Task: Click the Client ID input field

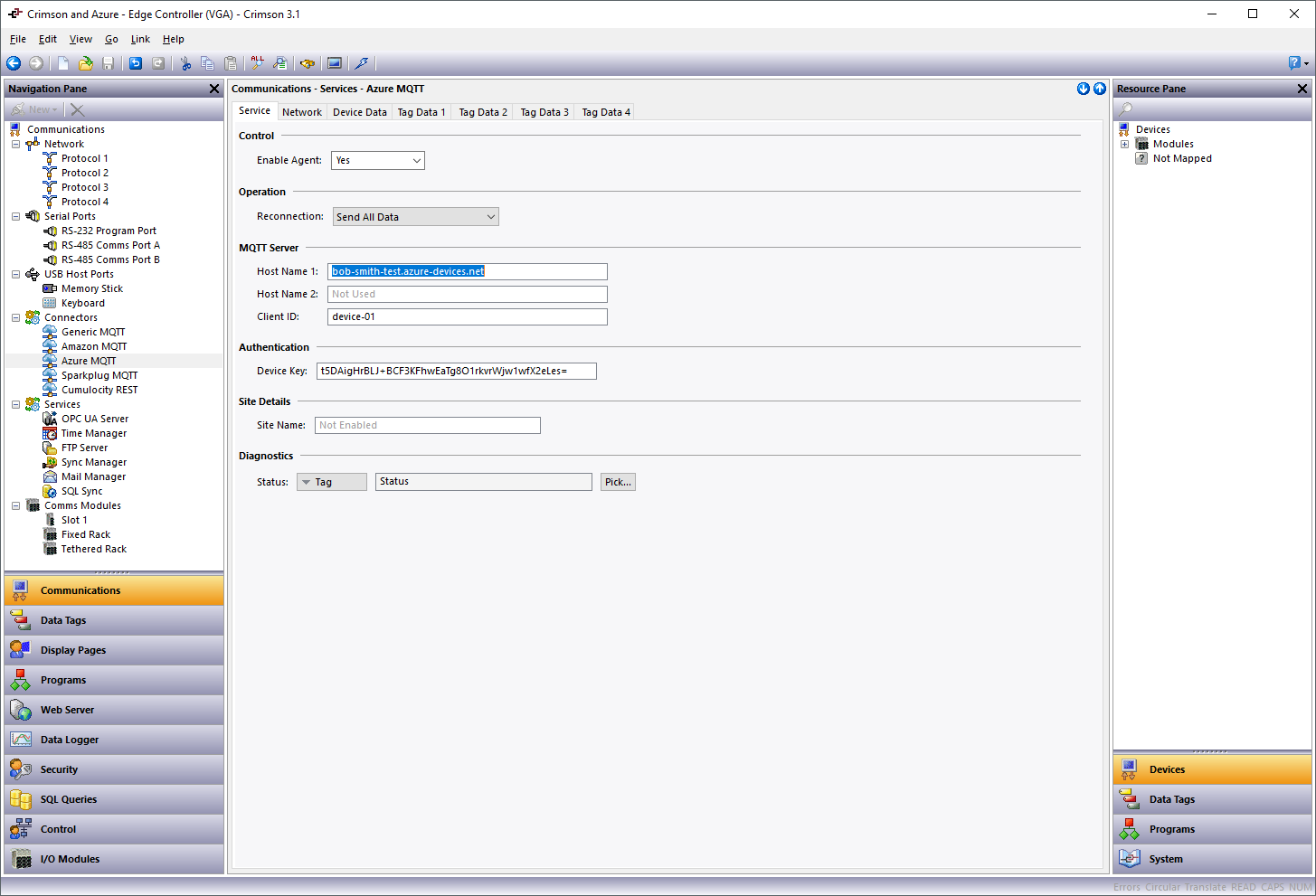Action: tap(468, 316)
